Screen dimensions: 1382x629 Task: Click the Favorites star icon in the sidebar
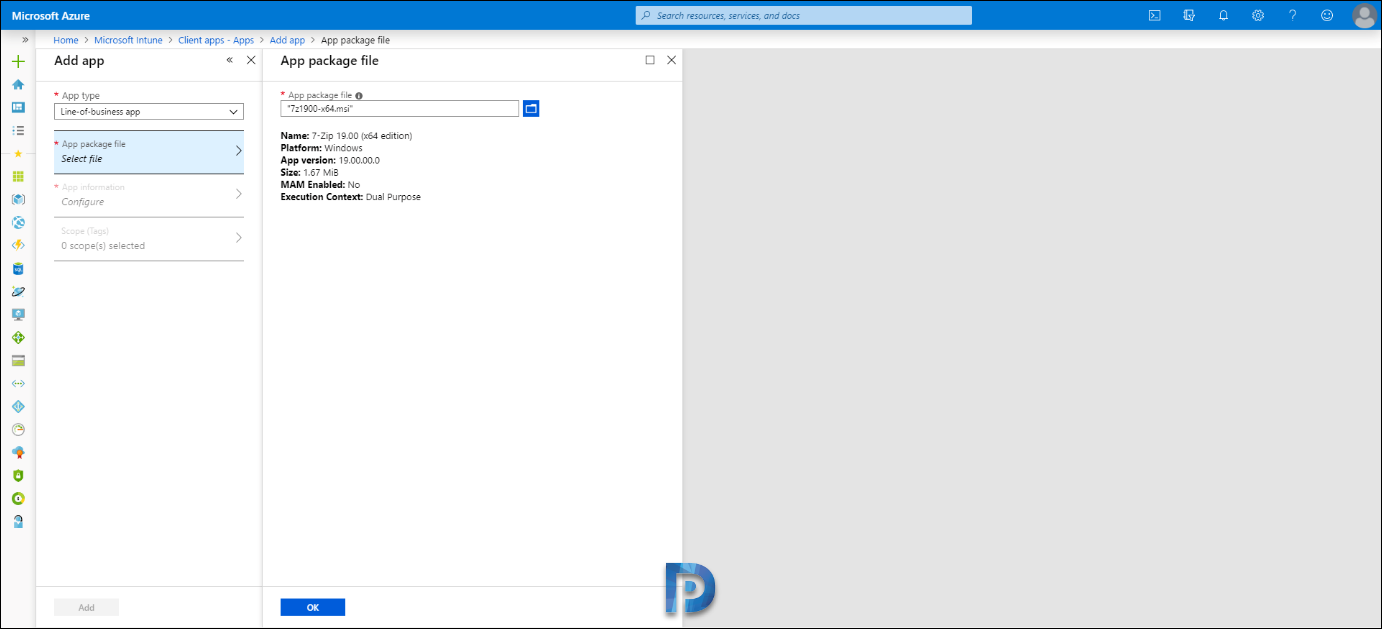(x=18, y=153)
